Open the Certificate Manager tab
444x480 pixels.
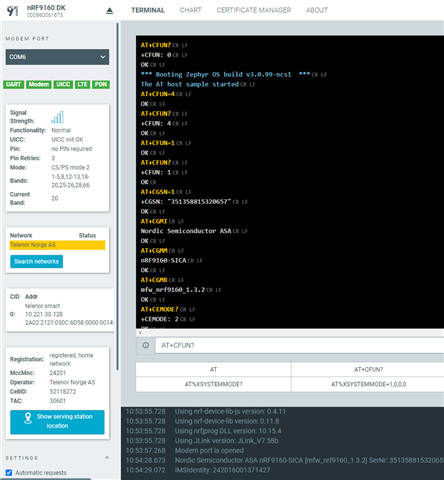click(254, 10)
